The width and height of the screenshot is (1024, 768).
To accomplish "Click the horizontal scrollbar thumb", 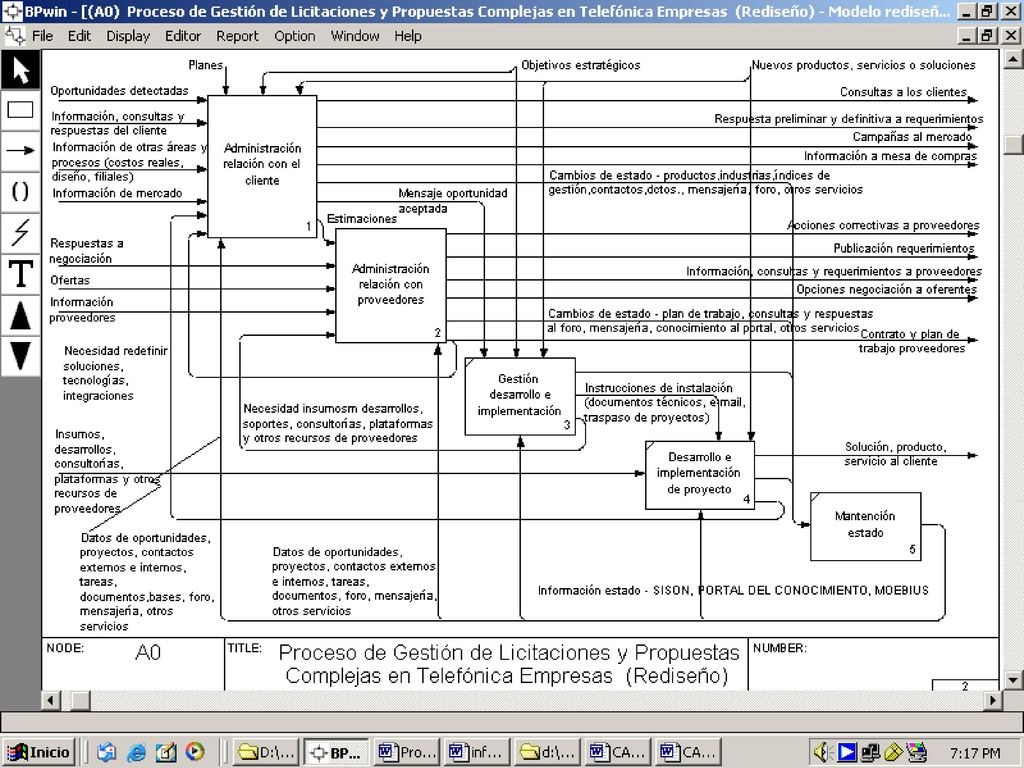I will pos(80,700).
